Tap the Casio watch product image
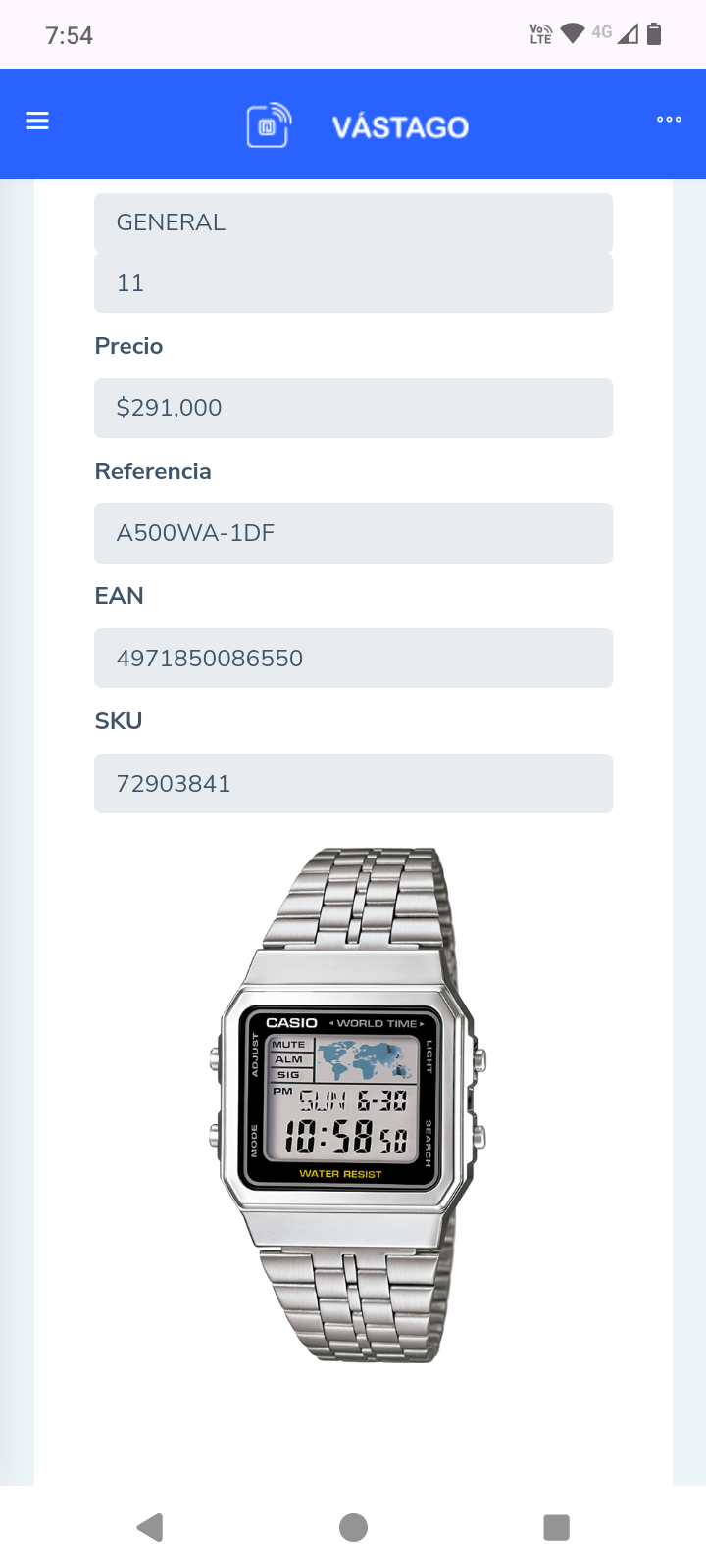Viewport: 706px width, 1568px height. tap(348, 1104)
